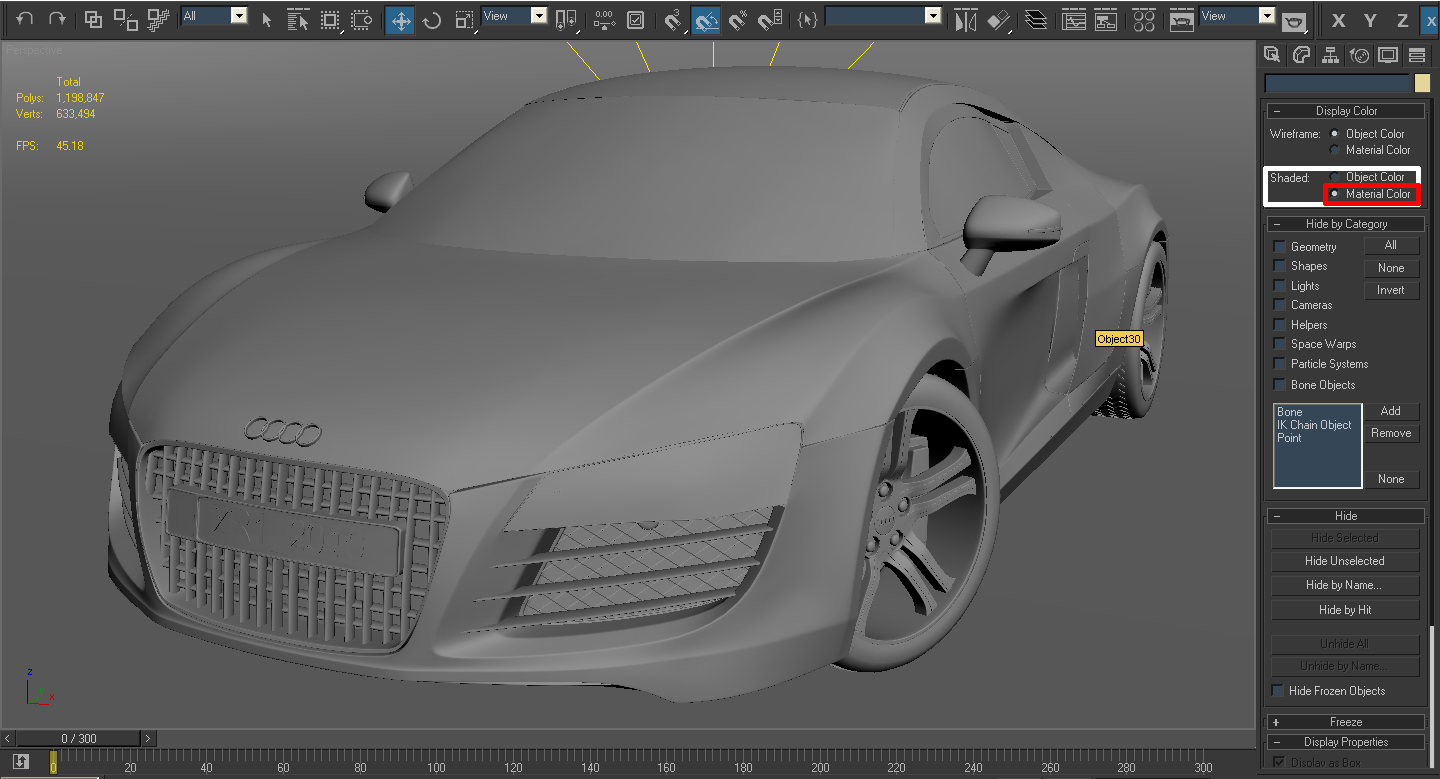This screenshot has width=1440, height=779.
Task: Undo the last action
Action: click(25, 19)
